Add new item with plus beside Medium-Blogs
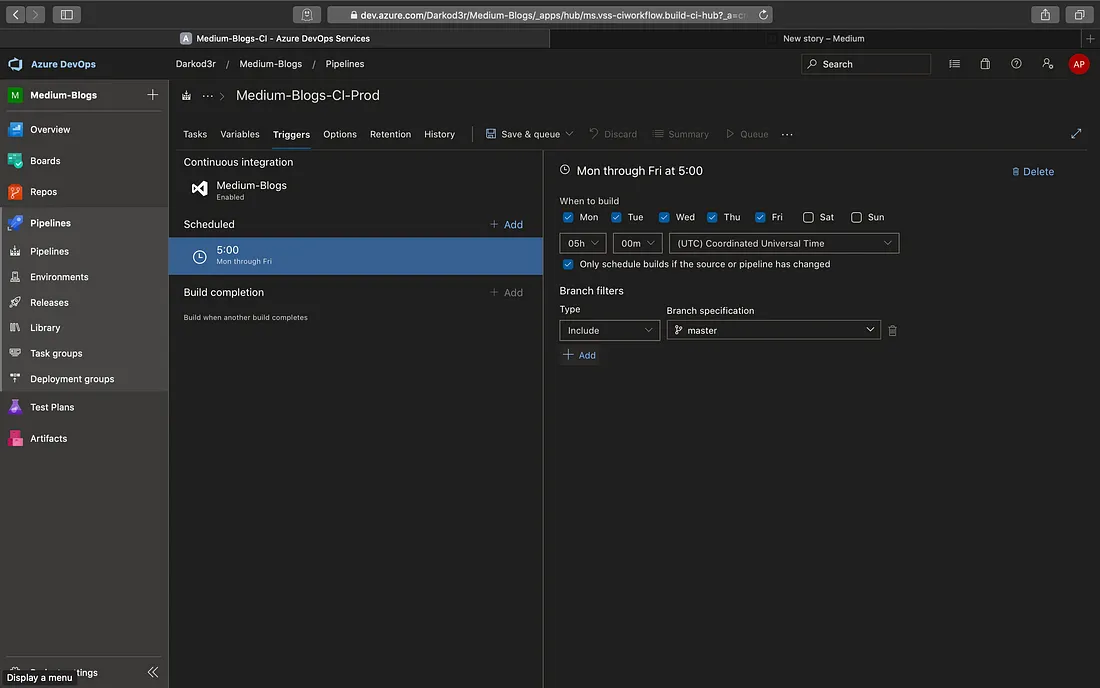Image resolution: width=1100 pixels, height=688 pixels. (x=152, y=95)
